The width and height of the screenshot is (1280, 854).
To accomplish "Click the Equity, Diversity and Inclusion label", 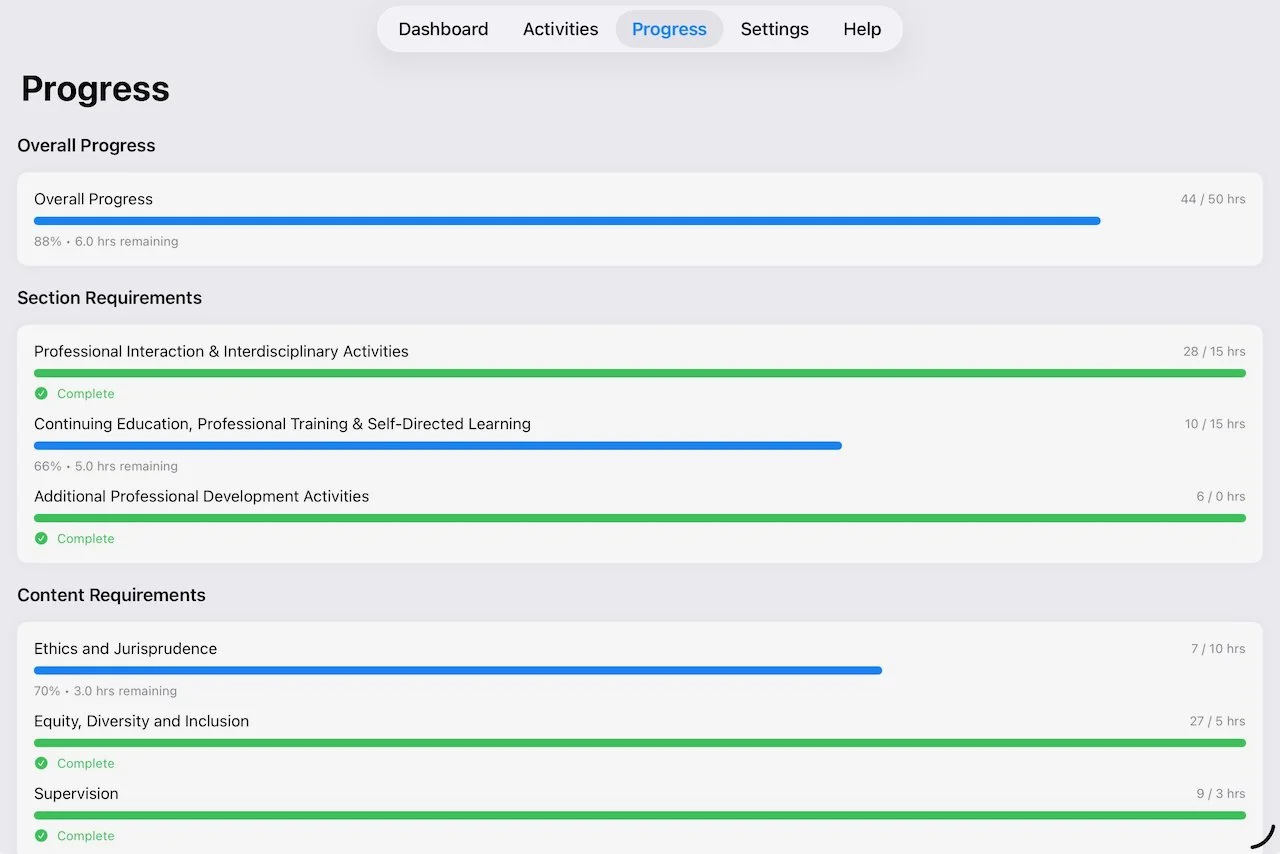I will point(141,721).
